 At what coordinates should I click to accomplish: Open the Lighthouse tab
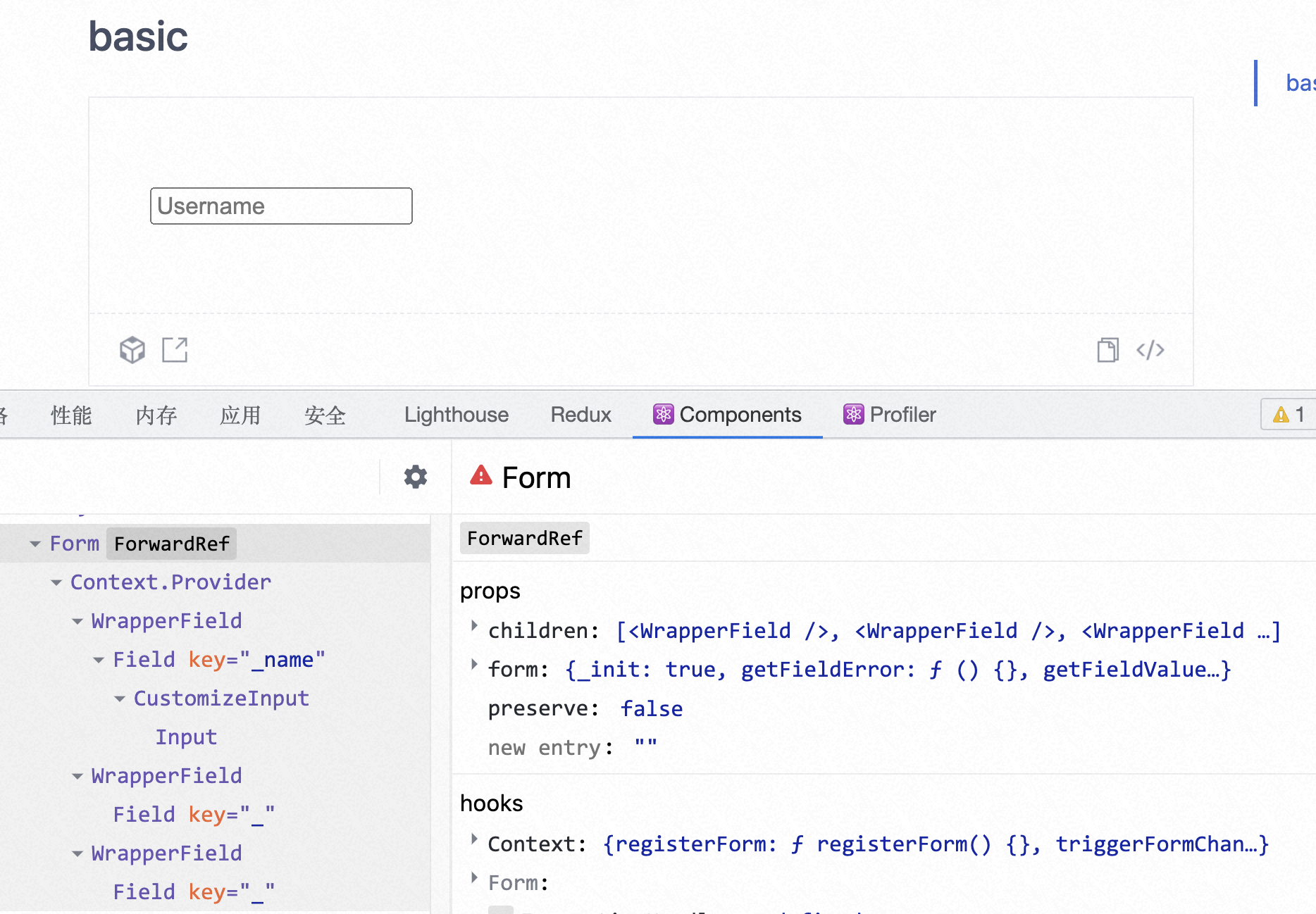click(x=456, y=415)
